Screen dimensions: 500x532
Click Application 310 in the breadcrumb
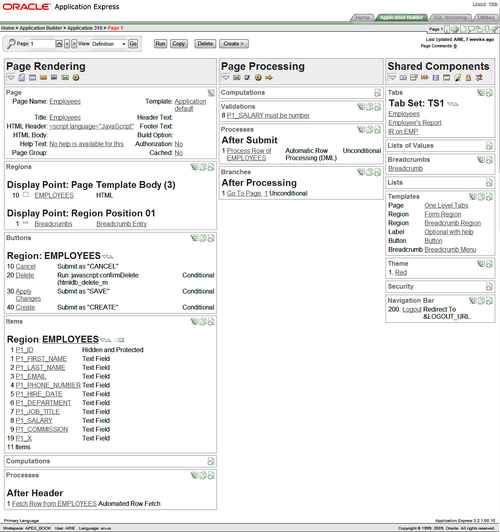click(x=85, y=28)
